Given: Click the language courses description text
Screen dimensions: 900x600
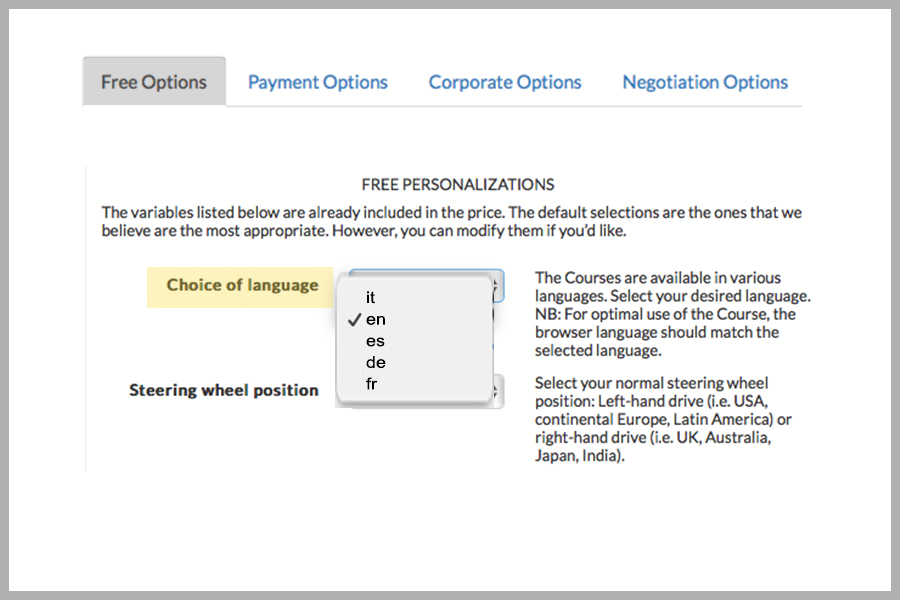Looking at the screenshot, I should point(673,314).
